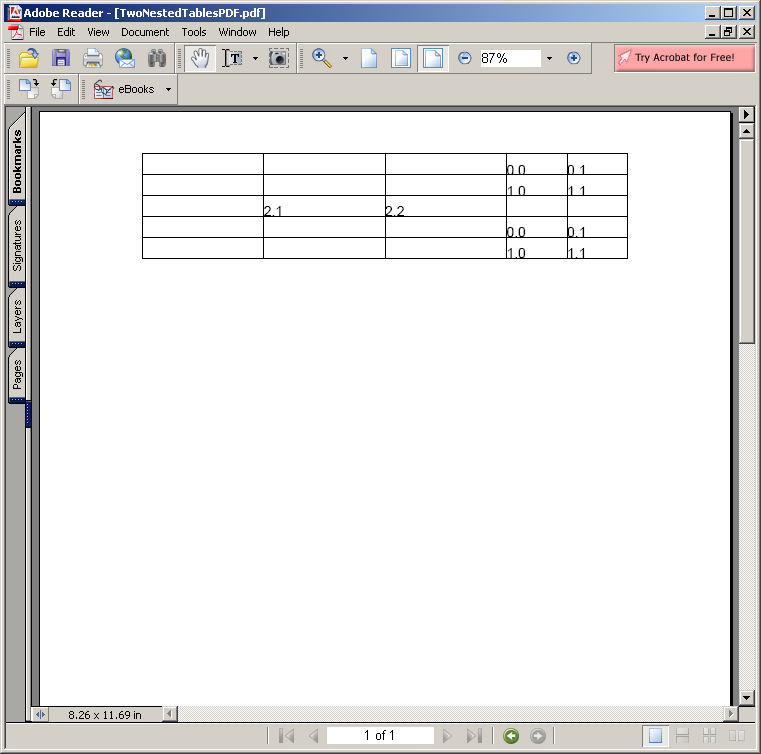
Task: Switch to the Pages tab
Action: (x=17, y=374)
